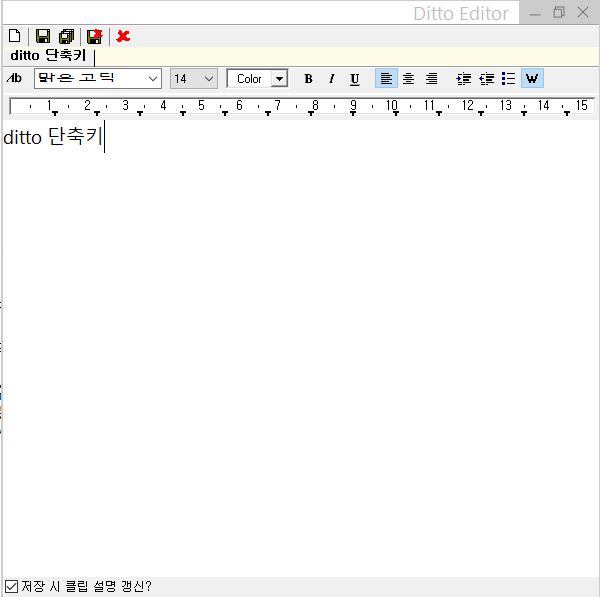Click the New clip icon
Viewport: 600px width, 597px height.
15,36
